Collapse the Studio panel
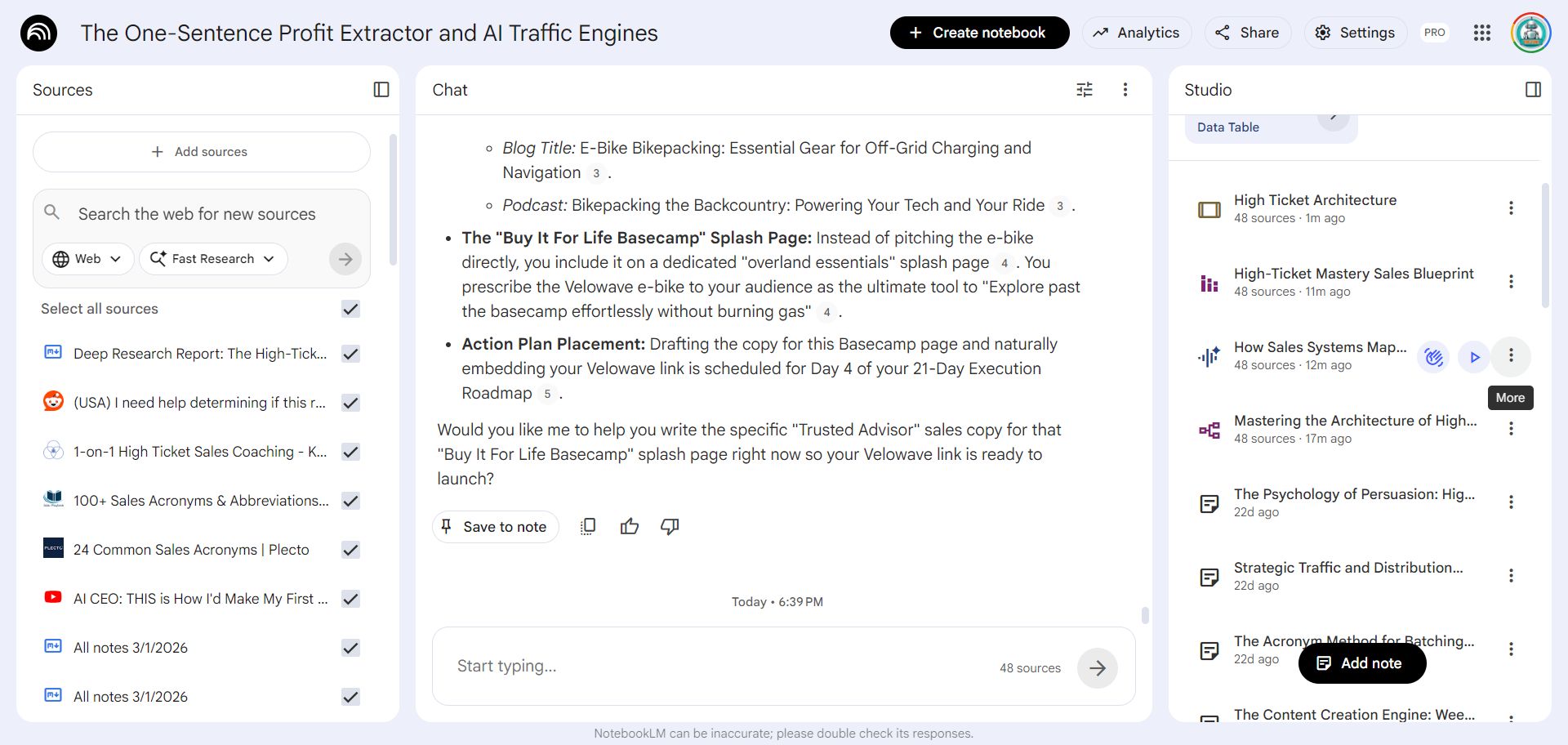1568x745 pixels. (x=1533, y=90)
